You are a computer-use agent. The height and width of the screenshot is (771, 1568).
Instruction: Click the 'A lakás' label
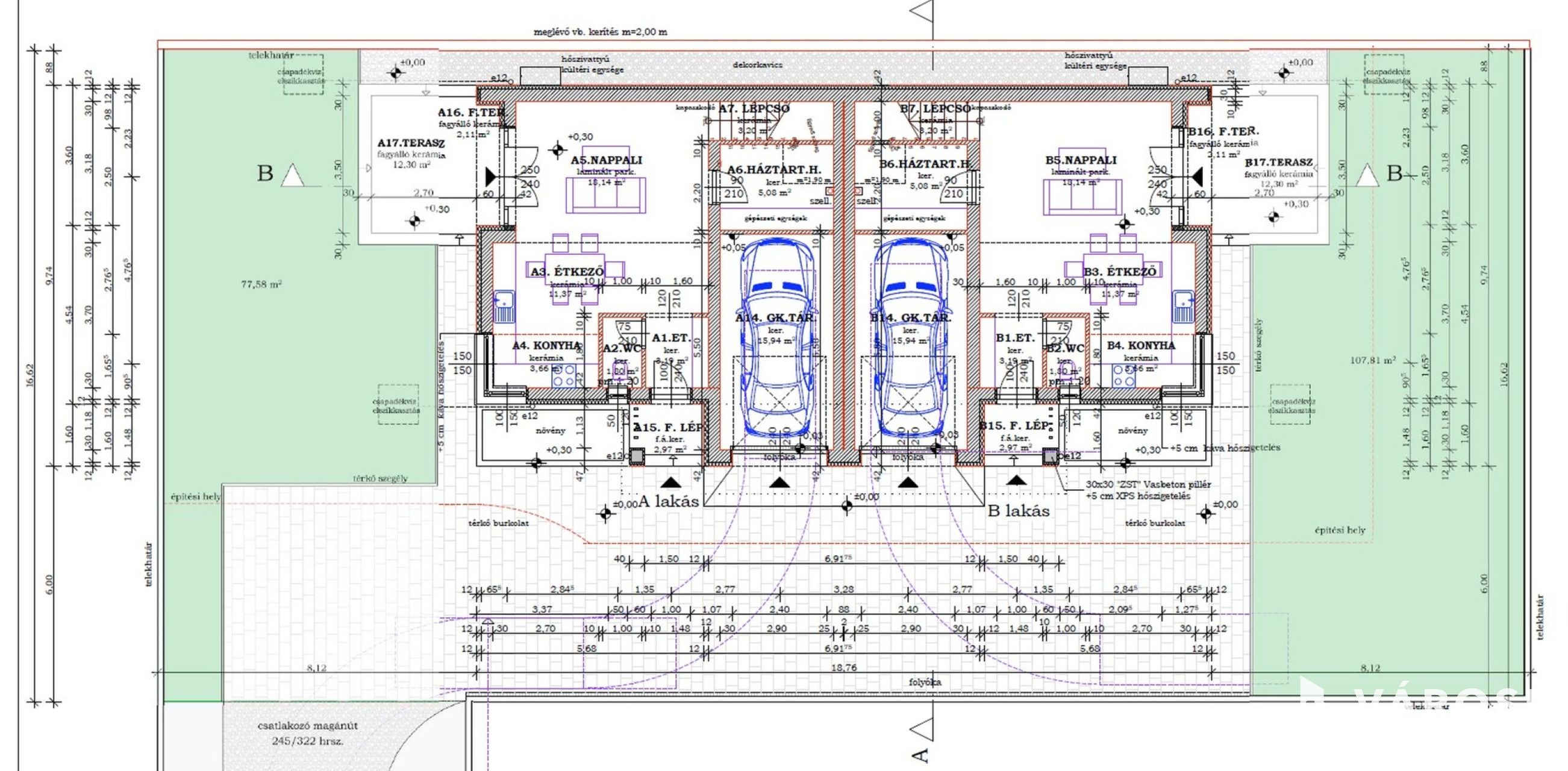coord(667,502)
